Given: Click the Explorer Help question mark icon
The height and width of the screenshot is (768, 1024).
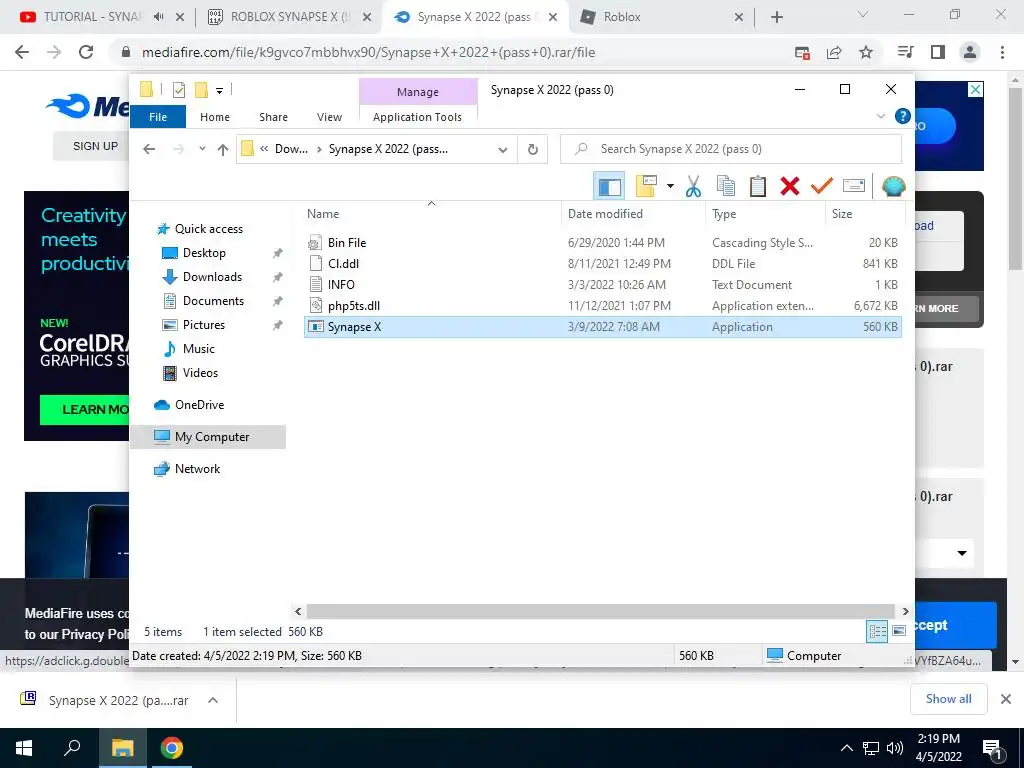Looking at the screenshot, I should pos(903,116).
